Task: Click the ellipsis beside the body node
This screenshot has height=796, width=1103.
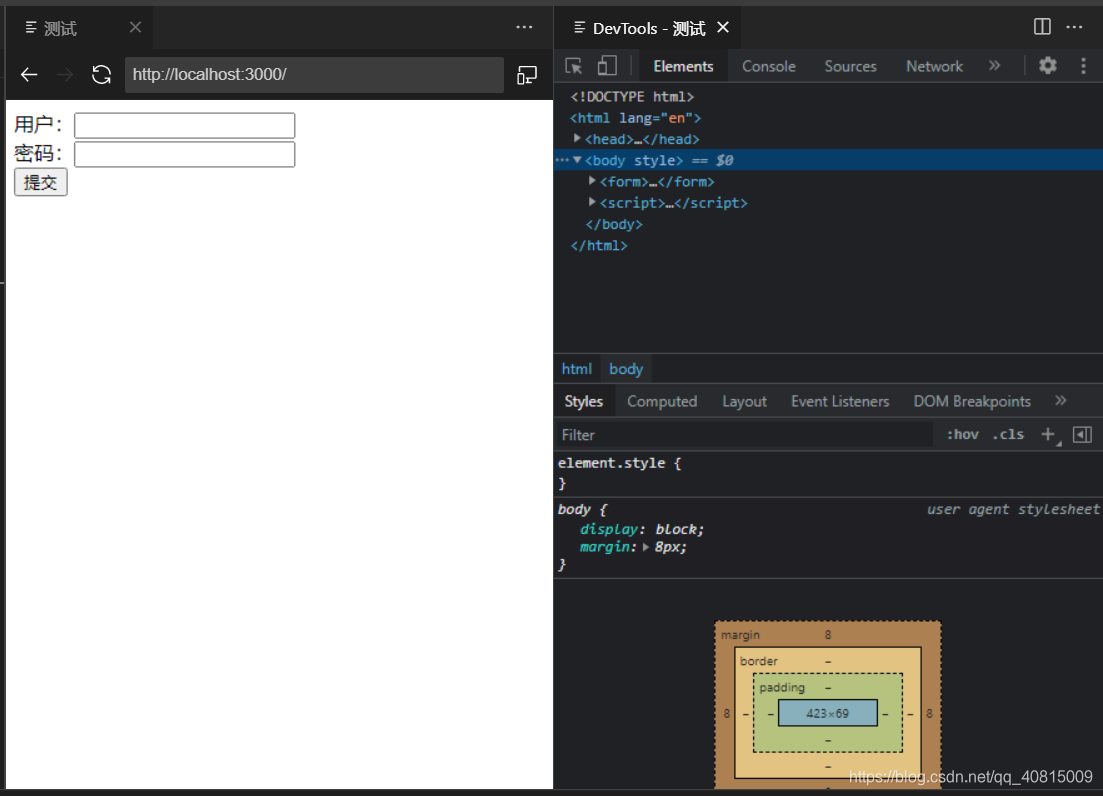Action: point(562,160)
